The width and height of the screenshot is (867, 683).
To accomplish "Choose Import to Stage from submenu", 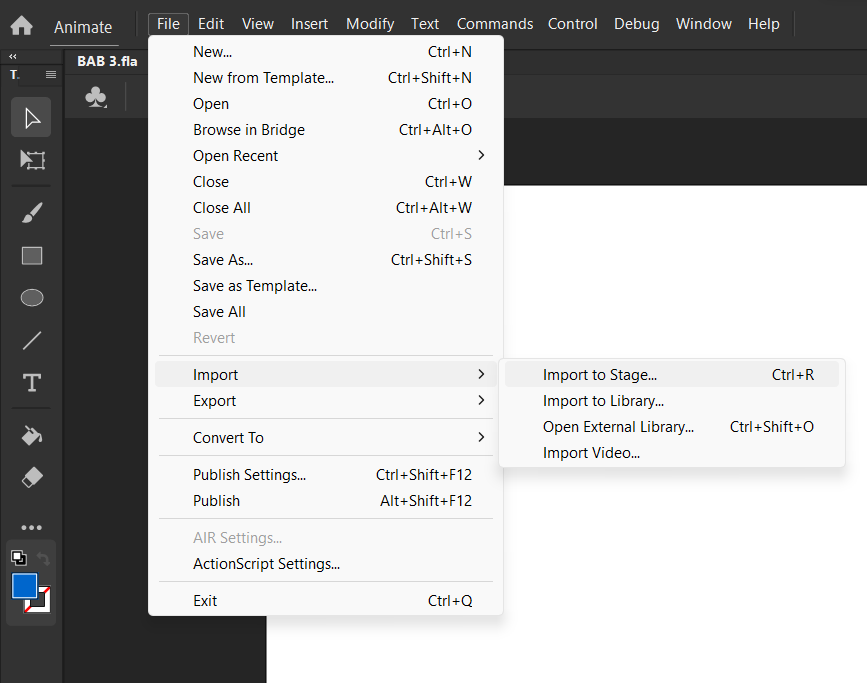I will [x=672, y=375].
